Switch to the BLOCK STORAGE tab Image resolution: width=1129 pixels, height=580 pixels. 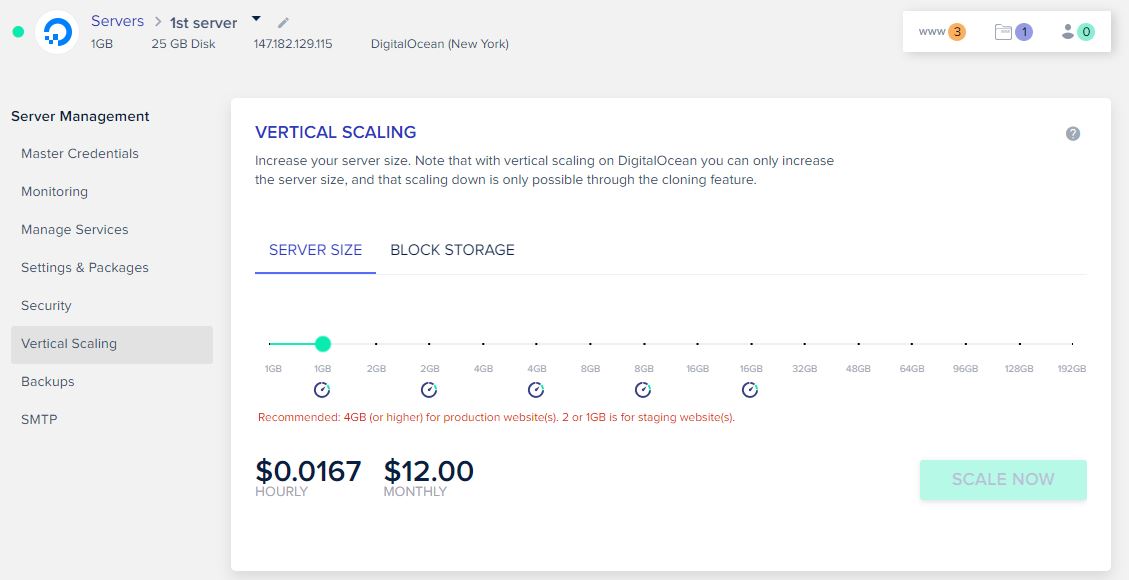coord(452,250)
